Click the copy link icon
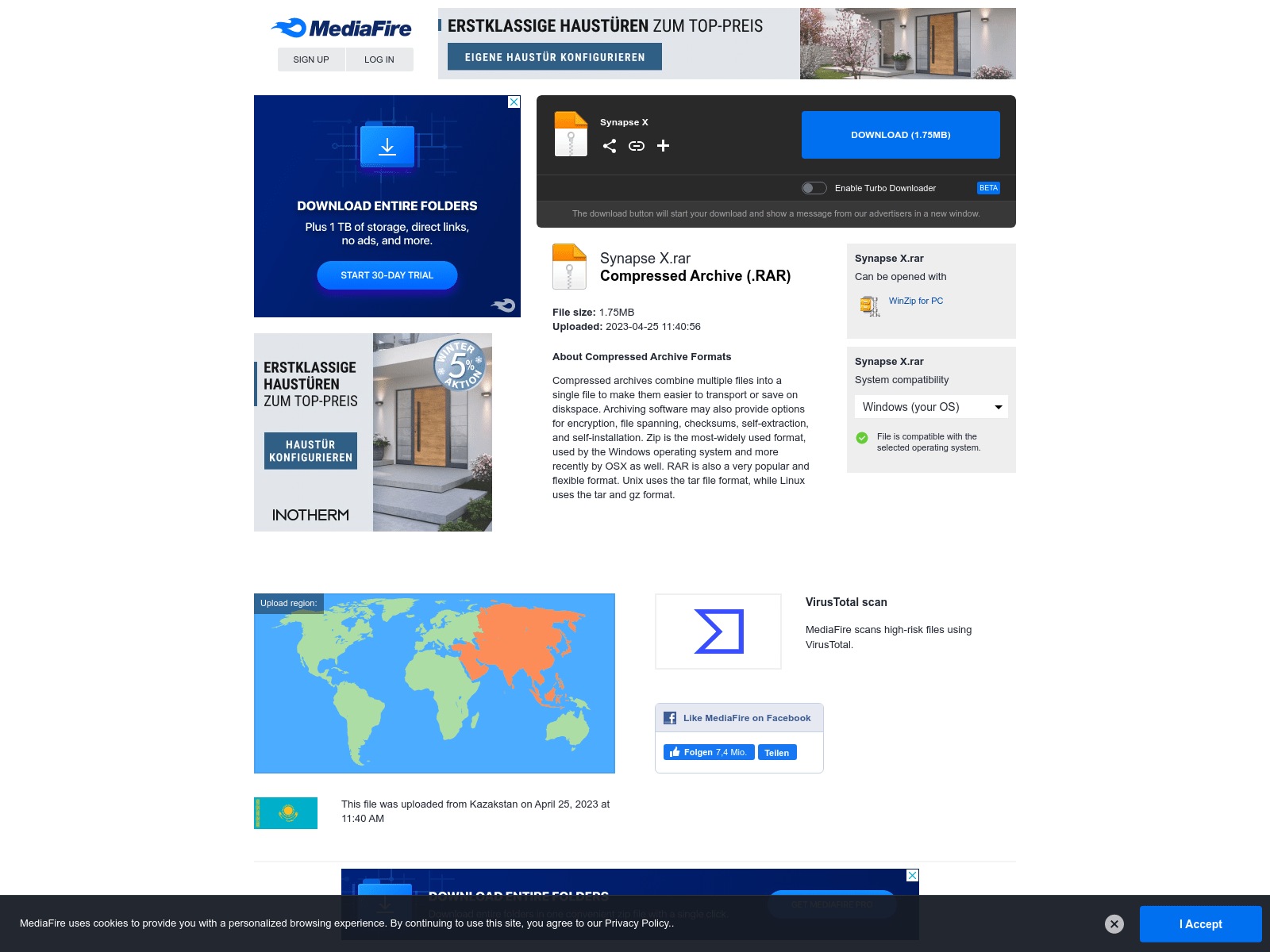This screenshot has width=1270, height=952. tap(637, 146)
